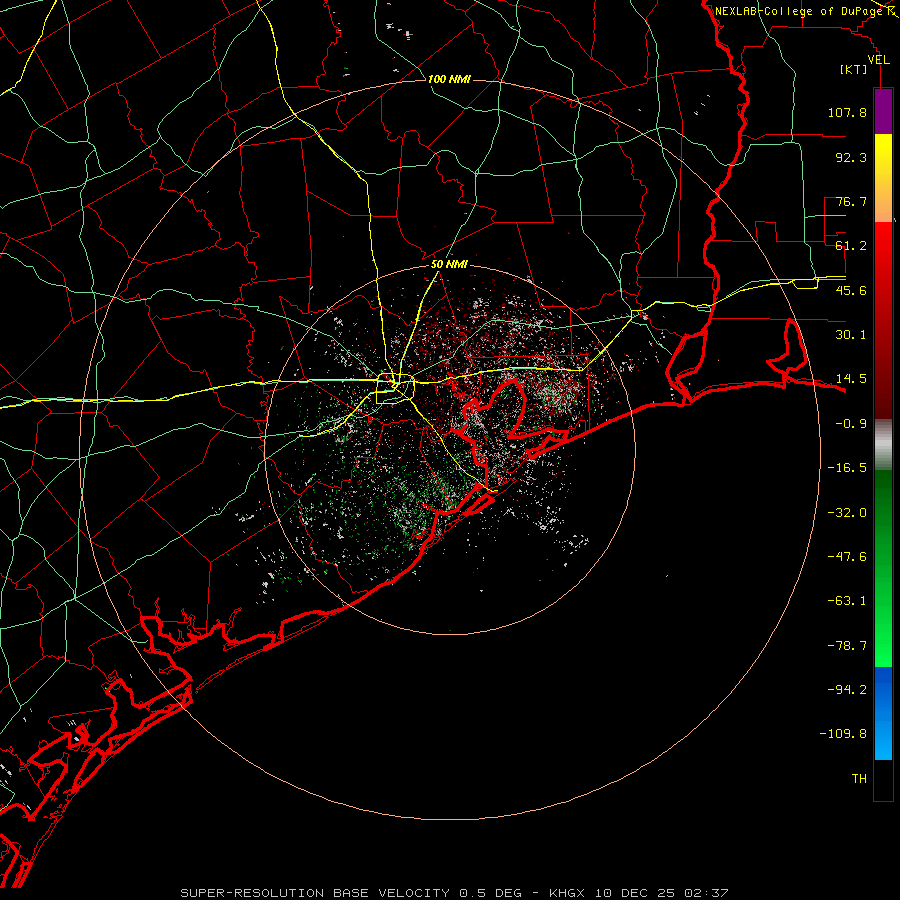Pick the bright green band of the velocity scale
Image resolution: width=900 pixels, height=900 pixels.
883,568
